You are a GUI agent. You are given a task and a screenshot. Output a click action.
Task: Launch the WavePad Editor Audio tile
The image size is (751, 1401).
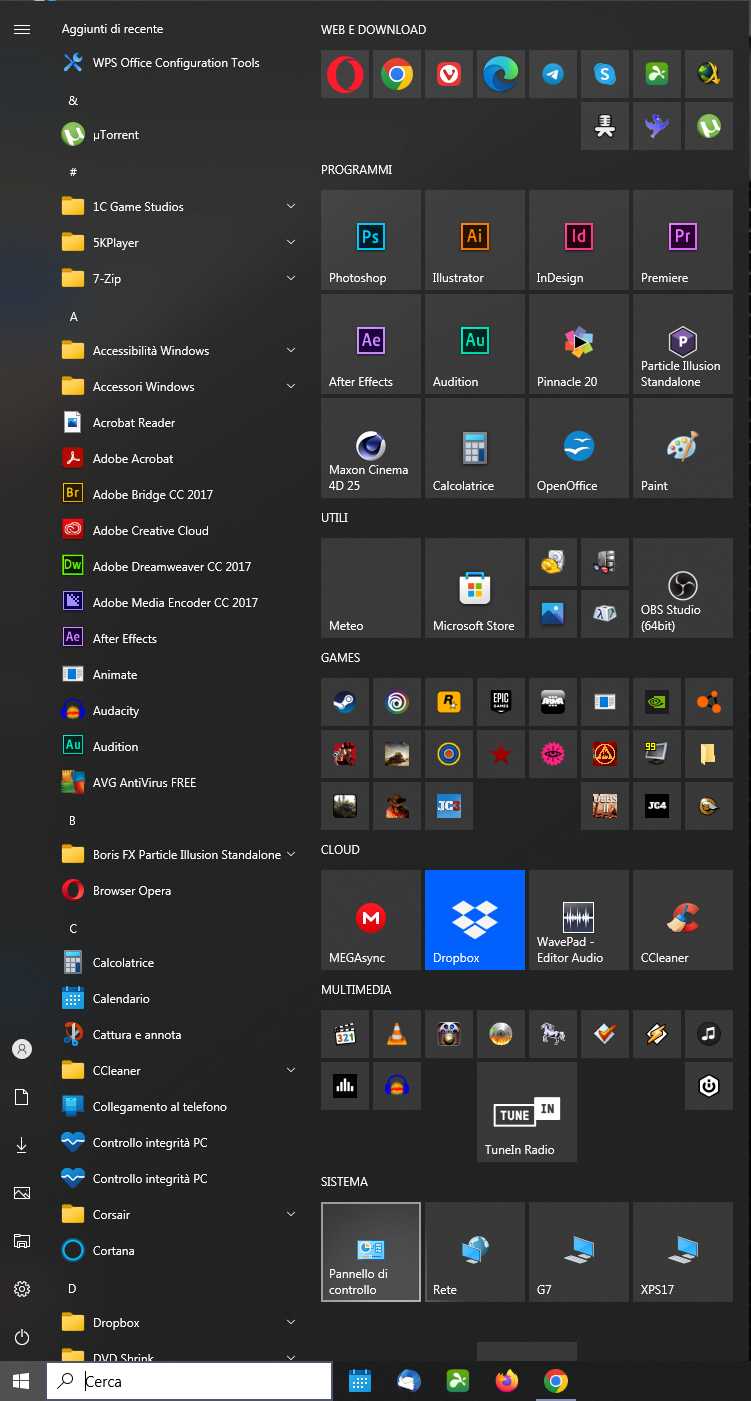click(579, 920)
